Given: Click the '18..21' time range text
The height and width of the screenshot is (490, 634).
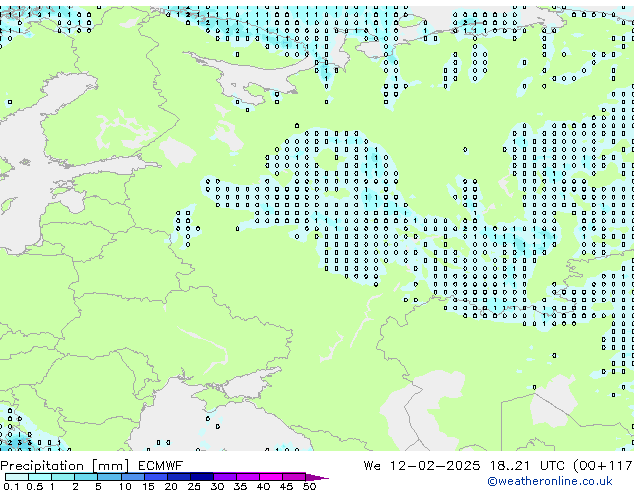Looking at the screenshot, I should pyautogui.click(x=509, y=466).
